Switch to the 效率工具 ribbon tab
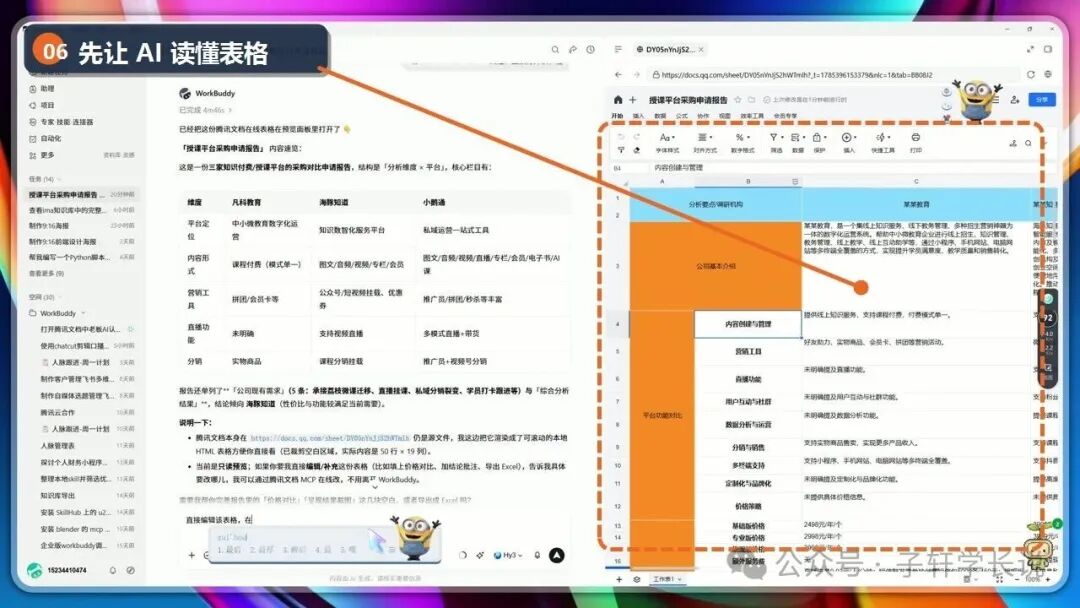 tap(751, 116)
